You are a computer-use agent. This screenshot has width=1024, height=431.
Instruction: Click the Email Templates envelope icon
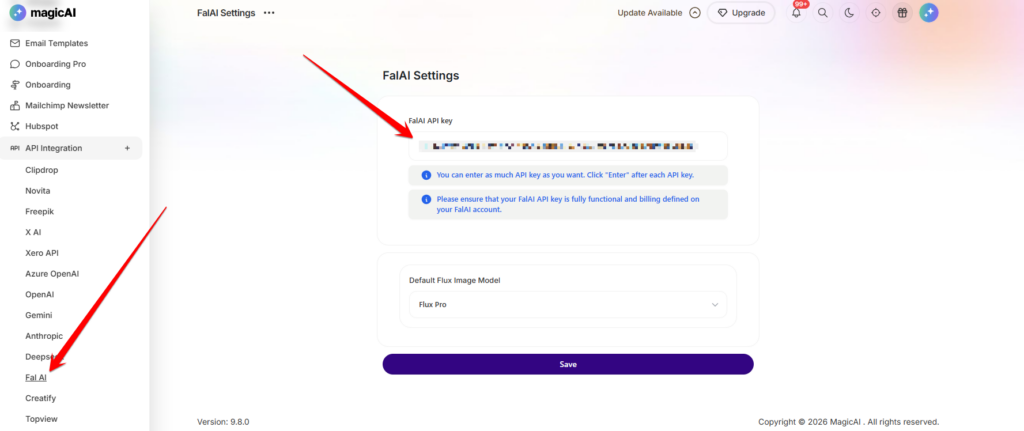coord(14,44)
